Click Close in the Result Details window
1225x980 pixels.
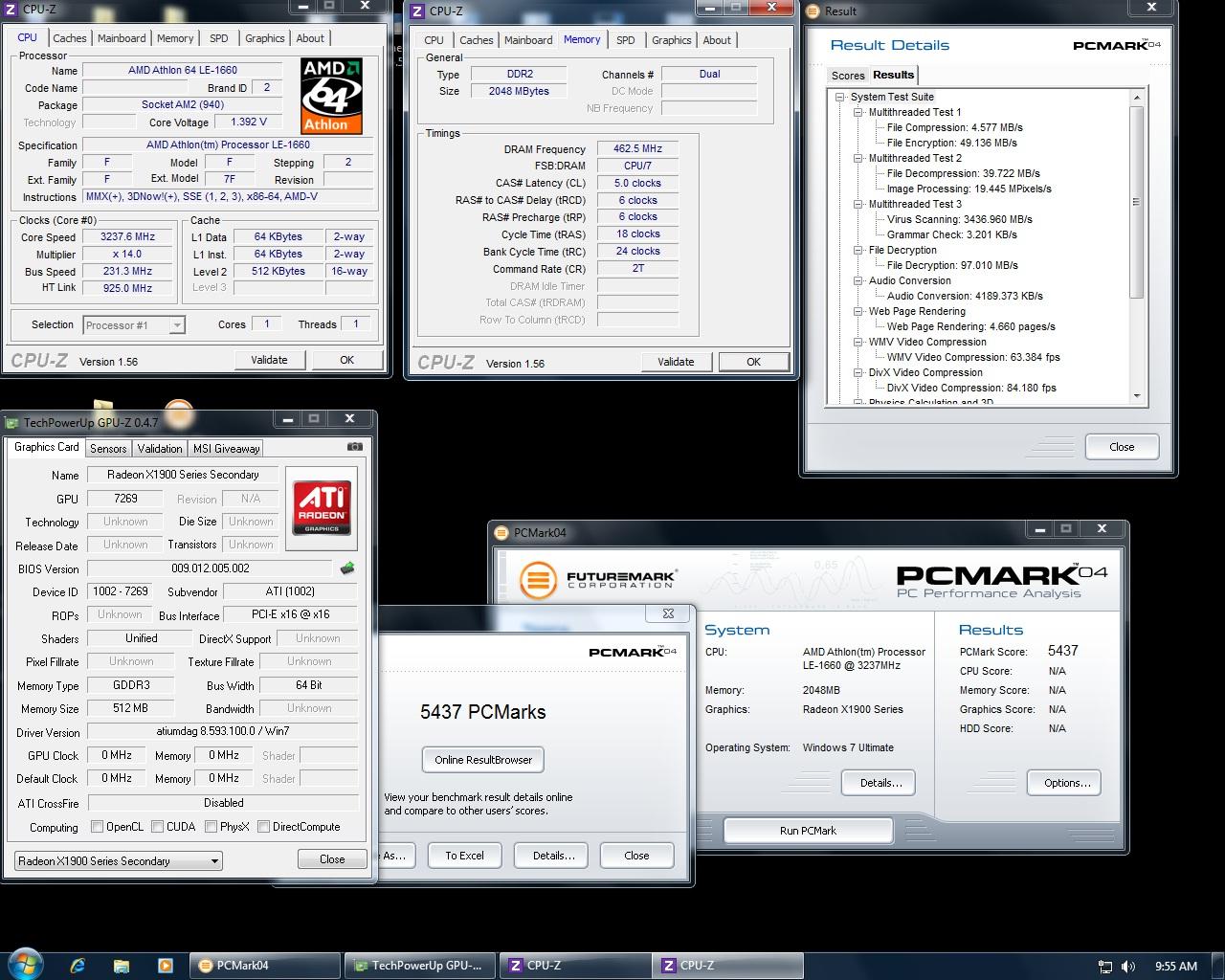[x=1122, y=447]
